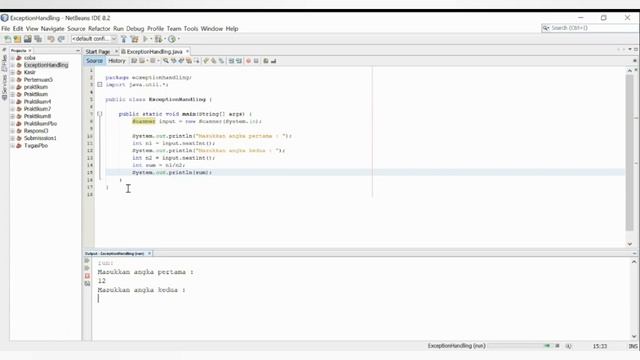The height and width of the screenshot is (360, 640).
Task: Click the Build Project hammer icon
Action: pos(124,39)
